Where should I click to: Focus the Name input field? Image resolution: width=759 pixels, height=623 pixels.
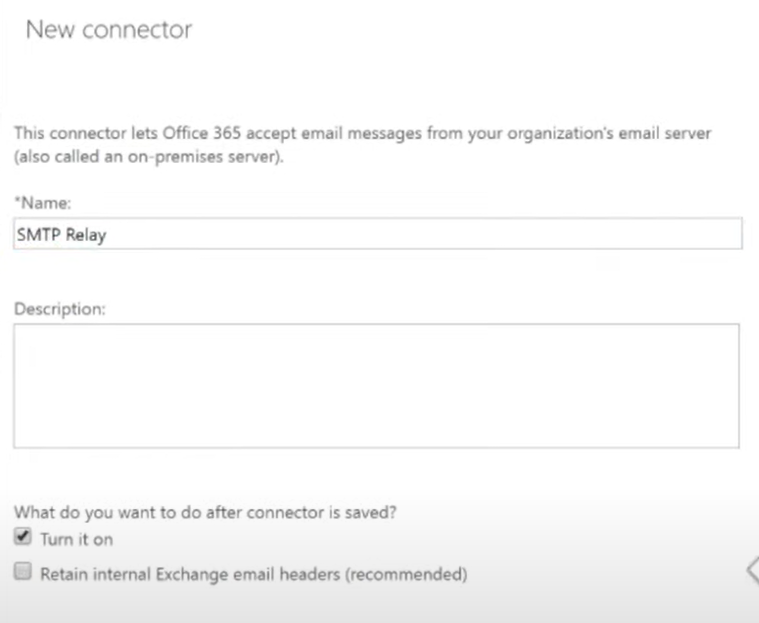378,234
